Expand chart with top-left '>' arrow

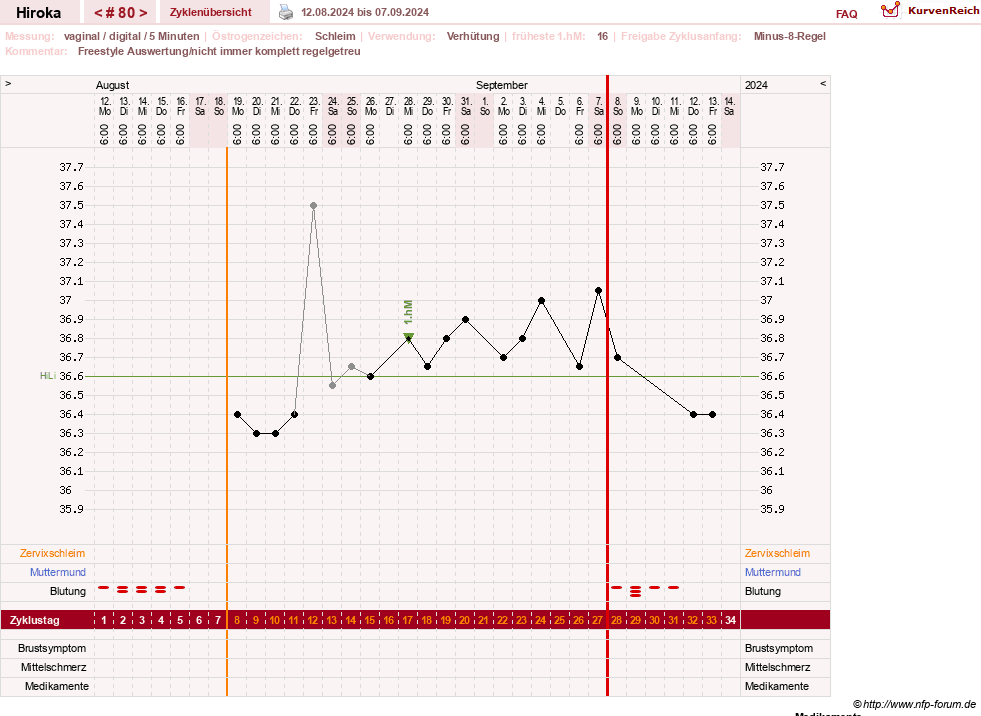click(x=8, y=83)
